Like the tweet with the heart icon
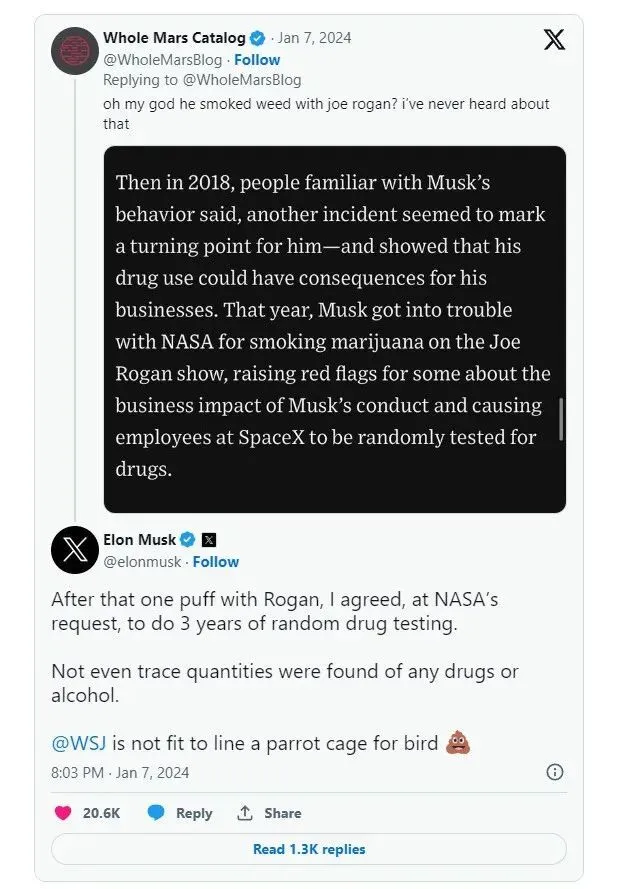The image size is (626, 889). [x=63, y=813]
